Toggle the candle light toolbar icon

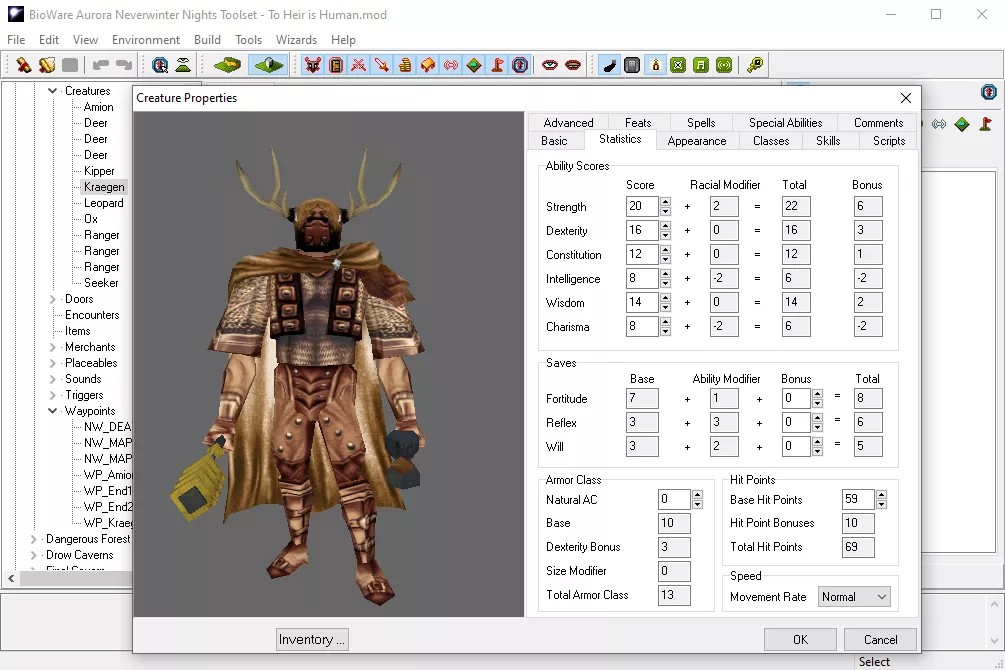(655, 65)
